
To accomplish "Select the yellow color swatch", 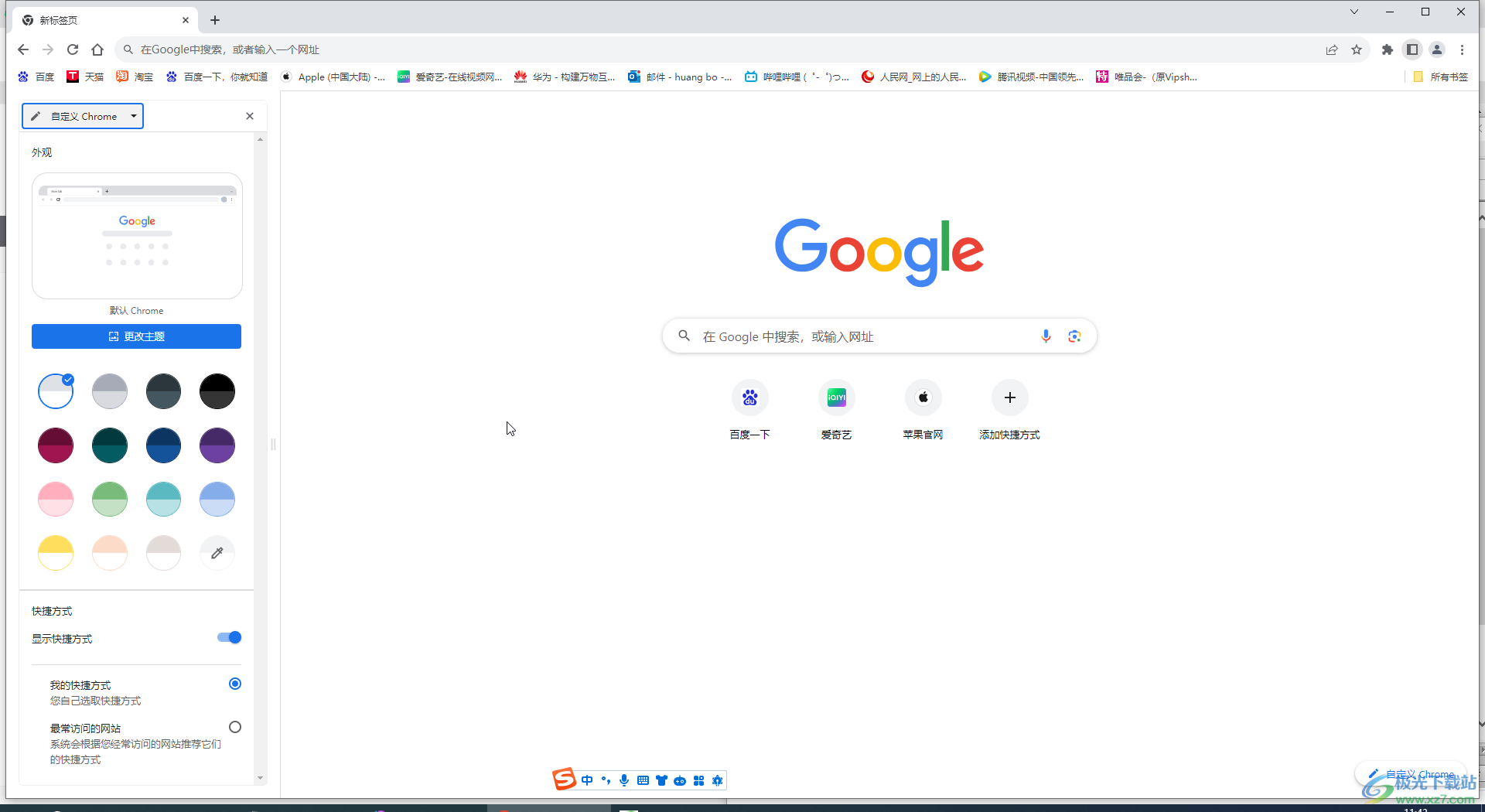I will click(56, 553).
